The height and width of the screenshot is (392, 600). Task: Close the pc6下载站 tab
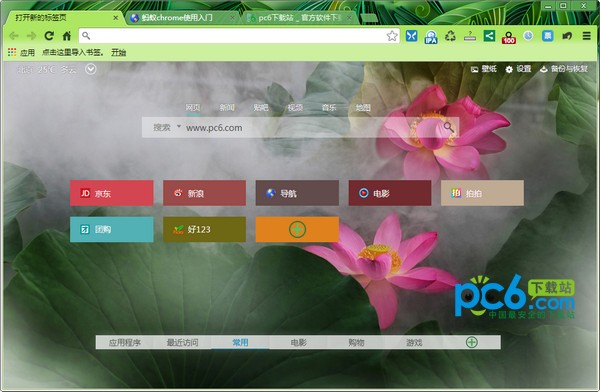tap(349, 18)
